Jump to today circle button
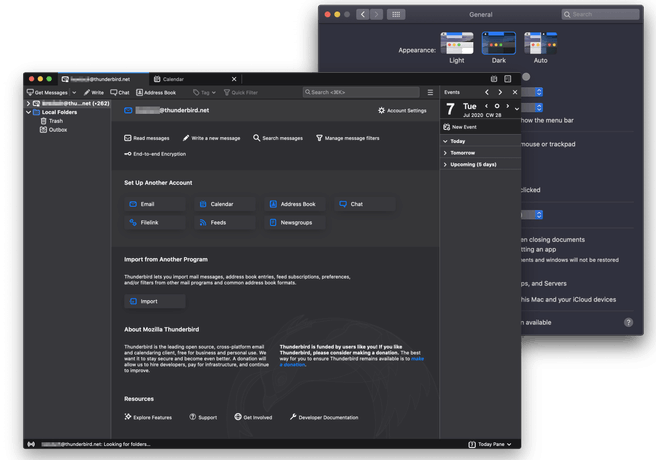The height and width of the screenshot is (460, 656). [497, 106]
